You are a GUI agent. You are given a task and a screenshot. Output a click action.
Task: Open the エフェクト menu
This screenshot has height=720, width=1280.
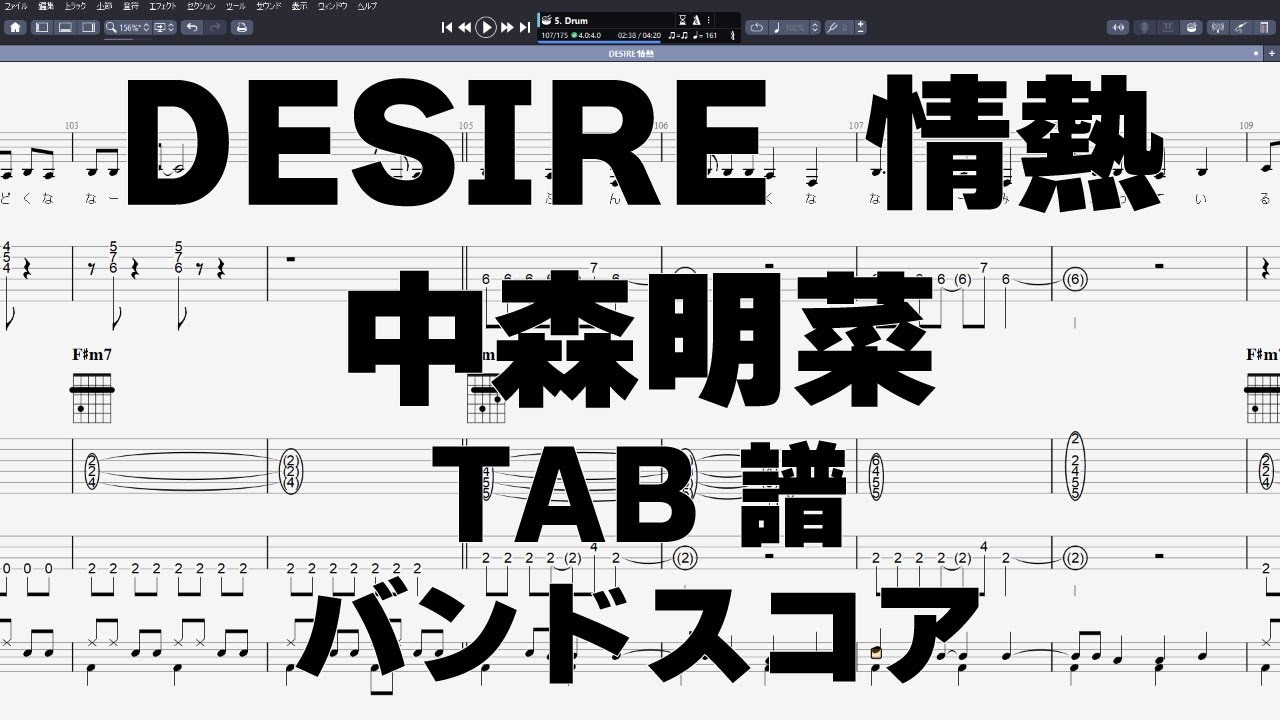(x=164, y=6)
